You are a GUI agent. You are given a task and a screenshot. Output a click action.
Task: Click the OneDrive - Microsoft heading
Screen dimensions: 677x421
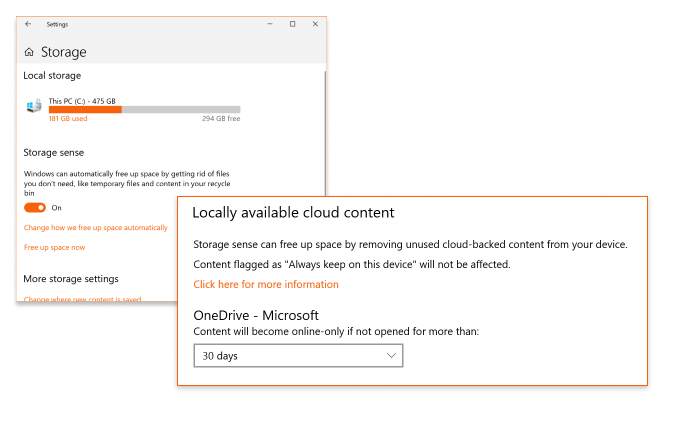256,316
